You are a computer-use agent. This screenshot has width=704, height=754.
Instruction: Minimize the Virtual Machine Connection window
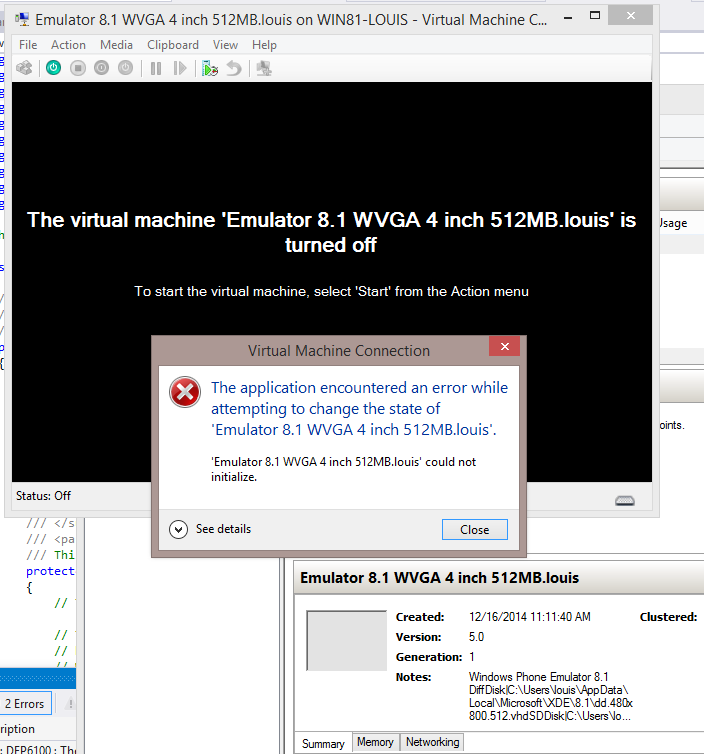tap(568, 18)
